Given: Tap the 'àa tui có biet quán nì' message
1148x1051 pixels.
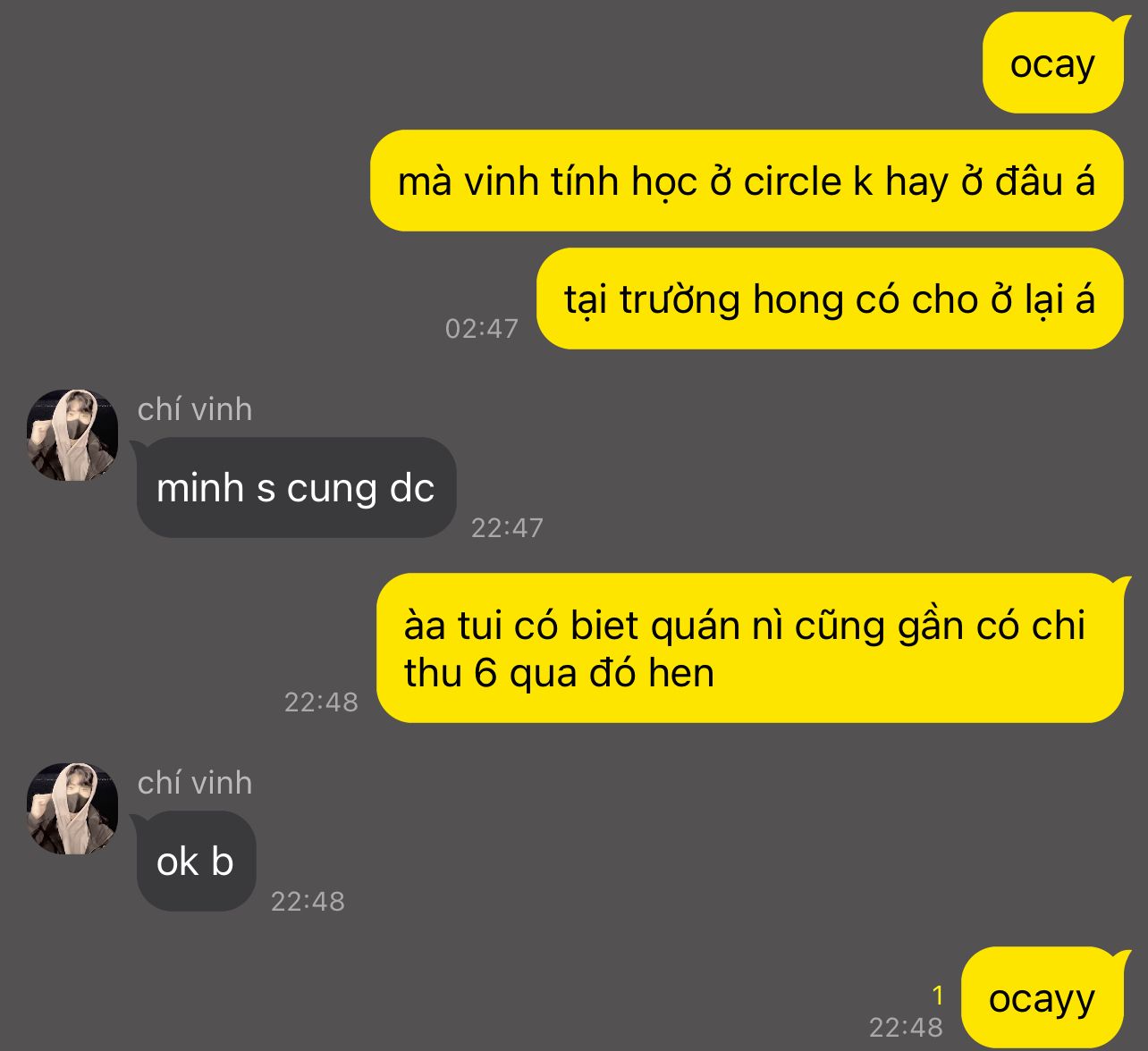Looking at the screenshot, I should [749, 648].
